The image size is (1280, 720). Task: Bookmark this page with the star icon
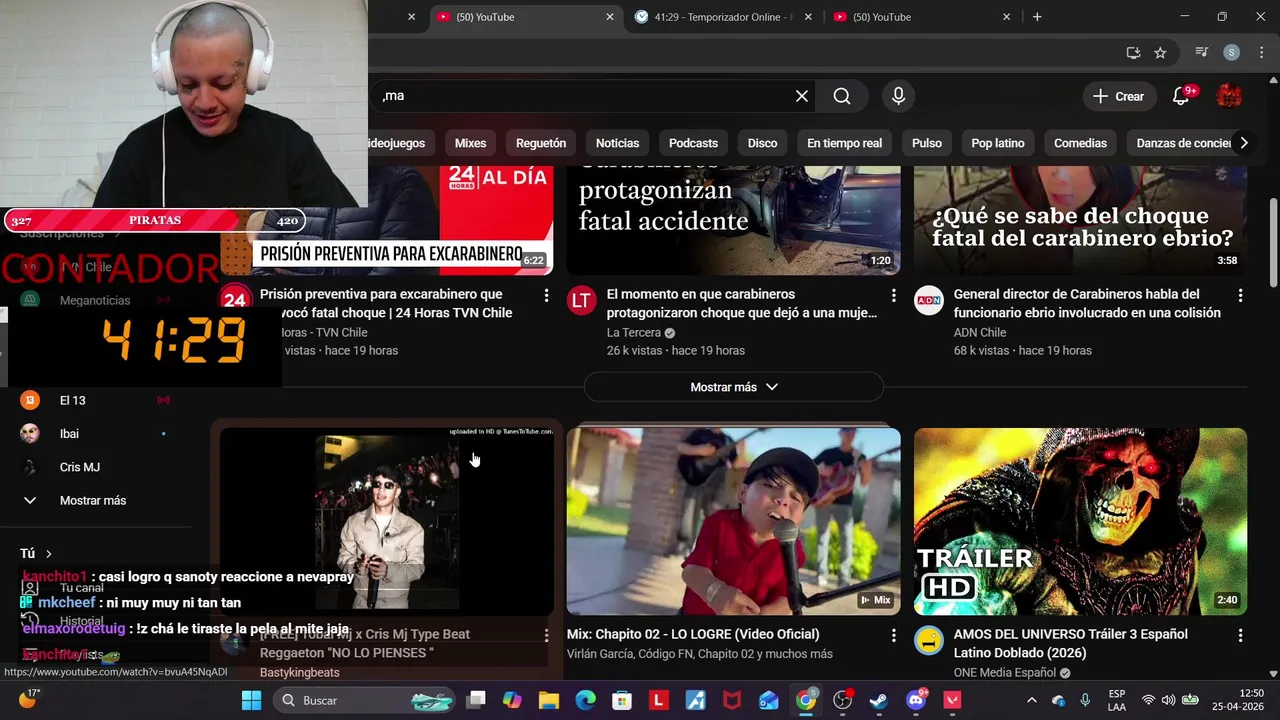point(1160,53)
